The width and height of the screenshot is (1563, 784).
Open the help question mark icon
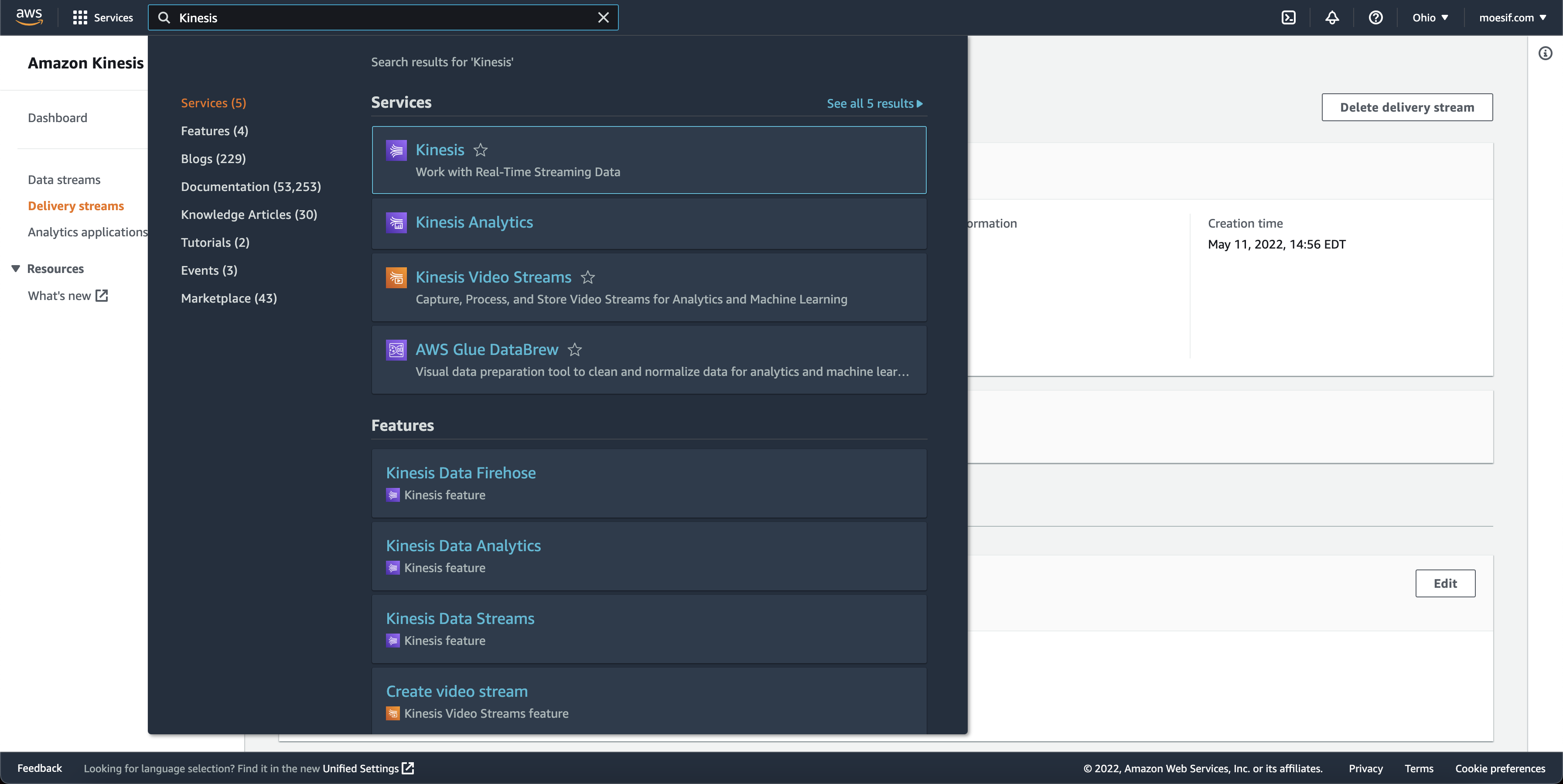(1375, 17)
